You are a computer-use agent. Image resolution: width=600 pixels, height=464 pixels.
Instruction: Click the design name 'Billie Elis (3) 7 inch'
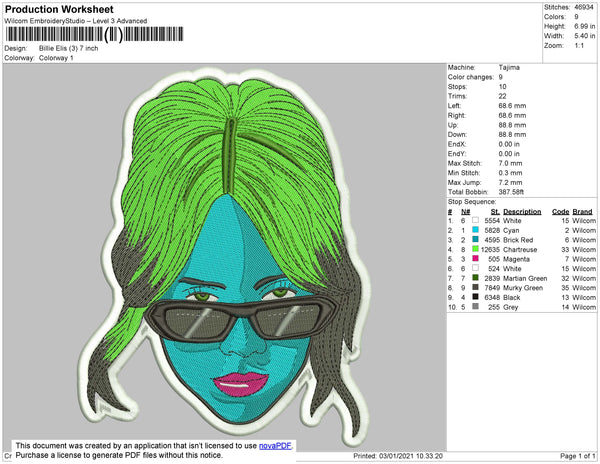pyautogui.click(x=68, y=48)
